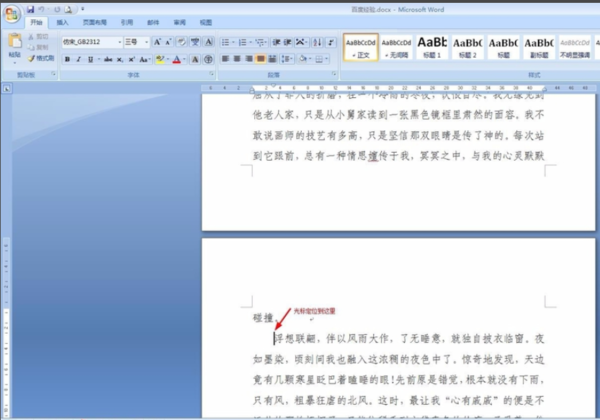
Task: Switch to the 视图 (View) tab
Action: [x=205, y=23]
